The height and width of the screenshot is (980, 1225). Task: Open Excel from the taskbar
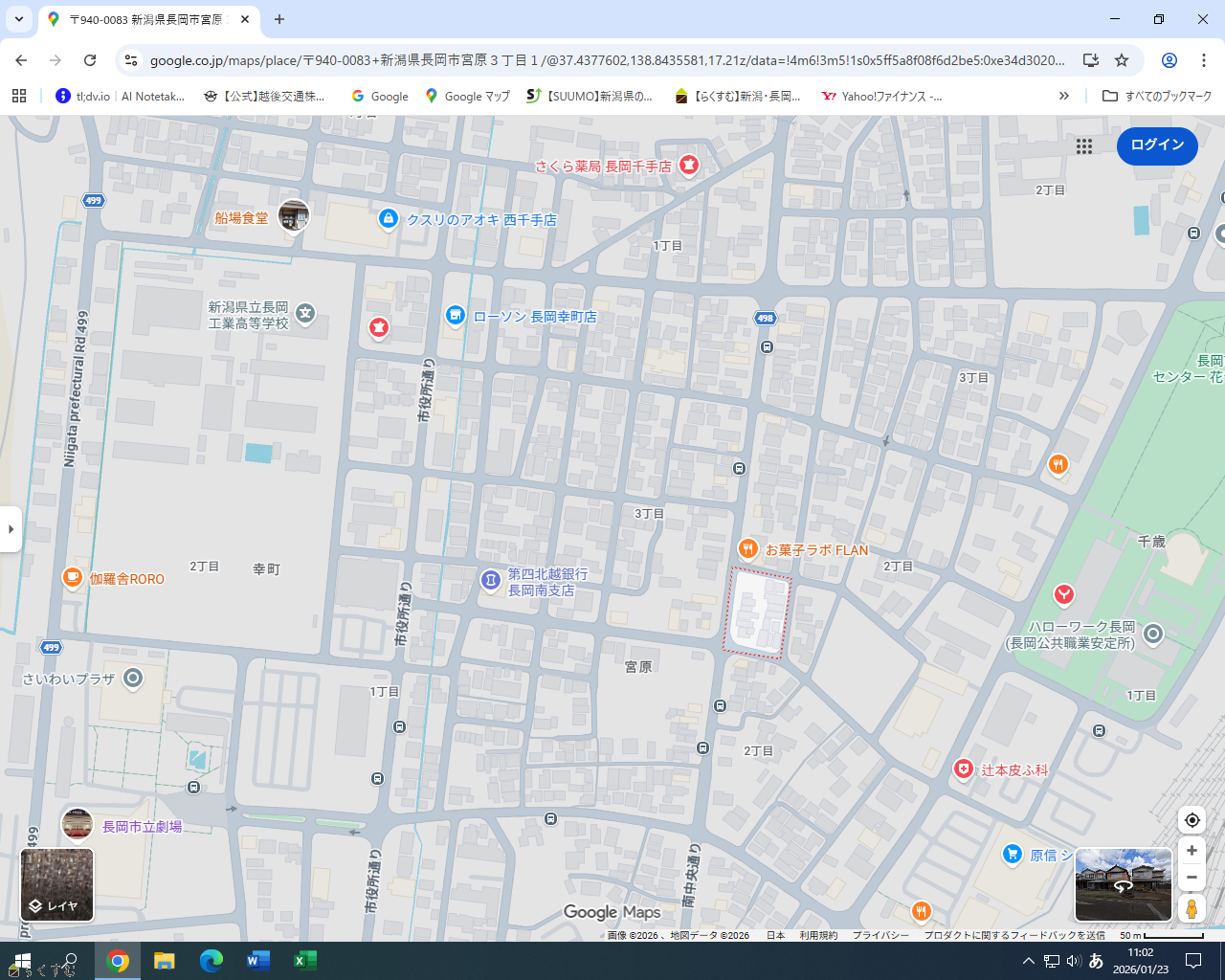point(304,961)
